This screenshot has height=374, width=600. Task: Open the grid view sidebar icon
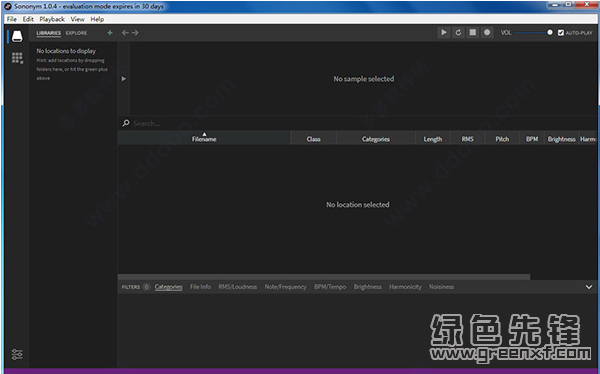point(17,58)
